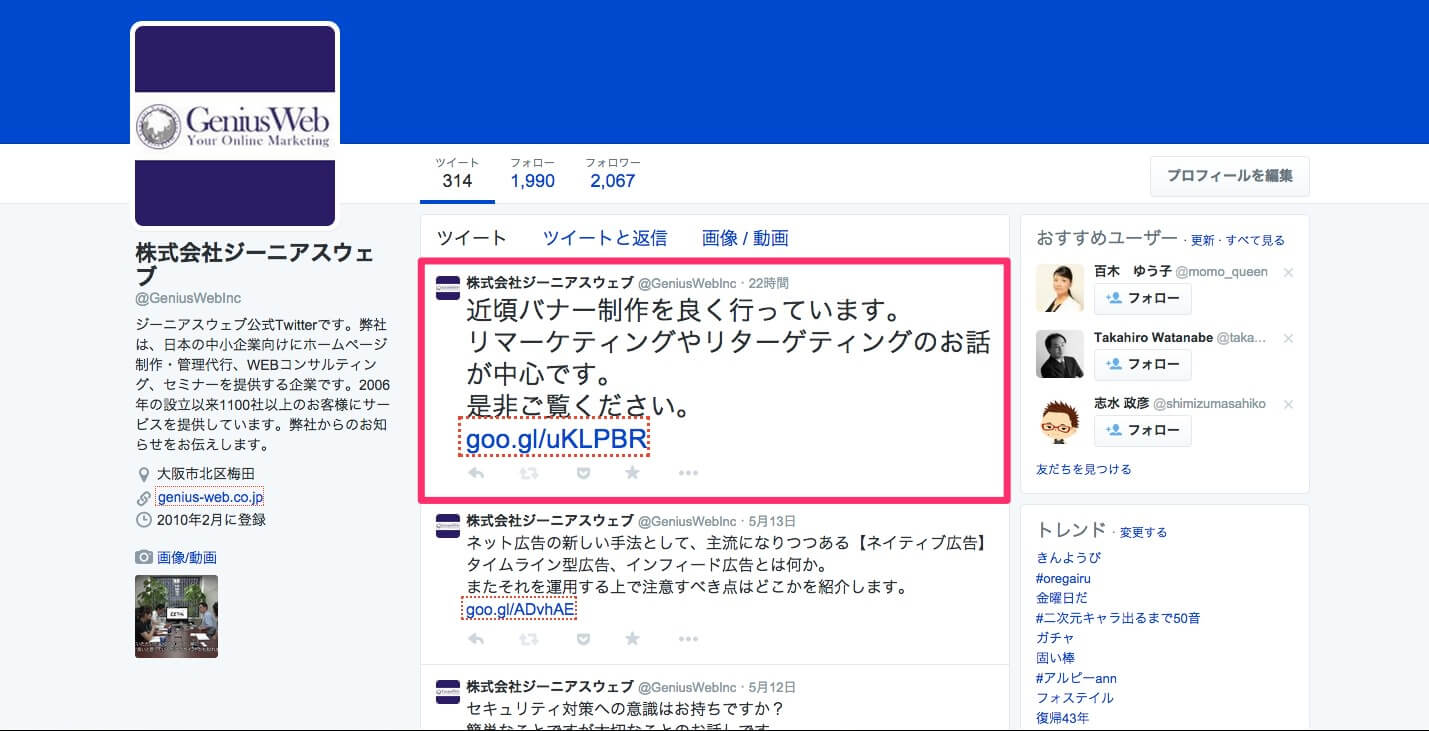Pocket icon on 22時間 tweet
Viewport: 1429px width, 731px height.
coord(583,473)
